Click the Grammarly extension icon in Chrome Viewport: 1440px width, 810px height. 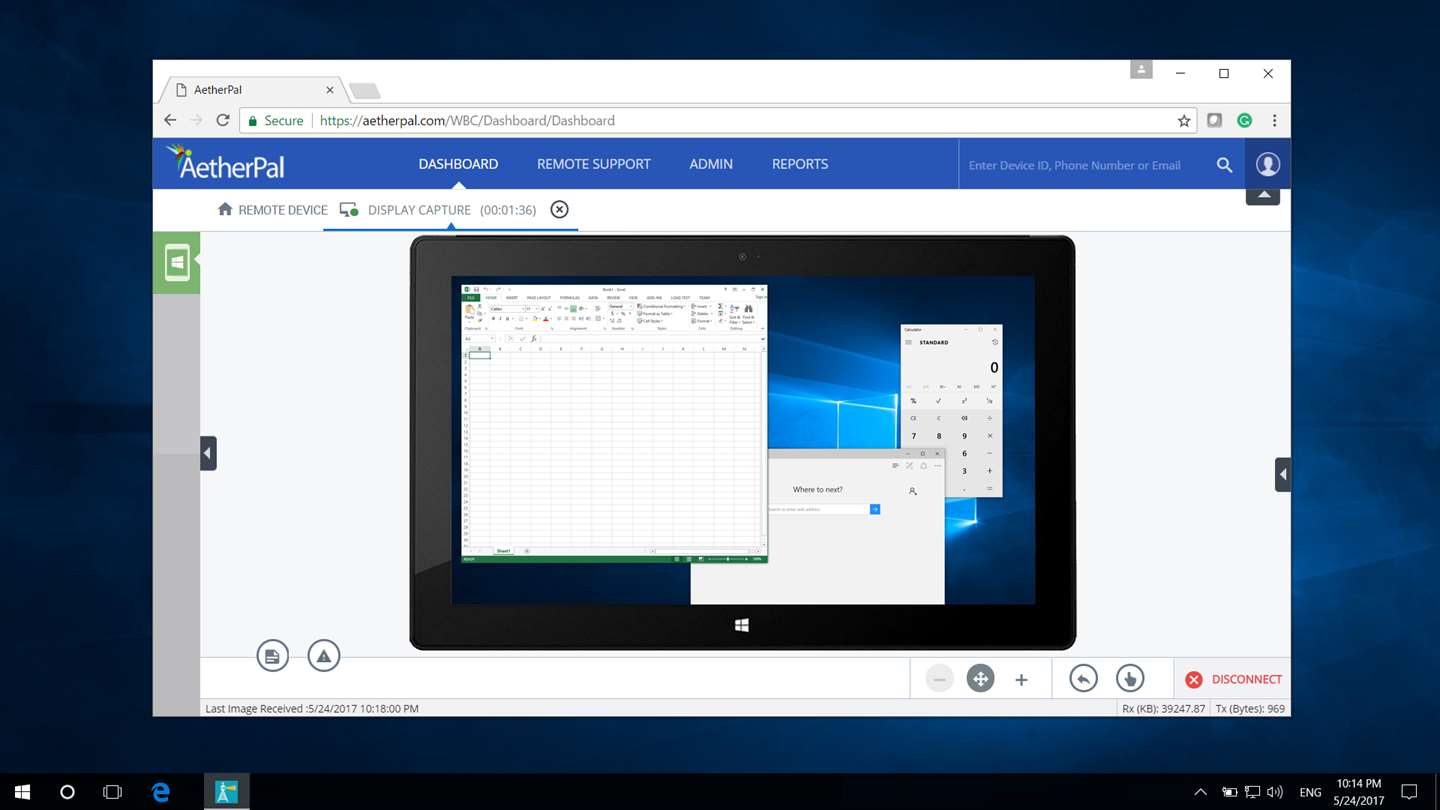(1244, 120)
